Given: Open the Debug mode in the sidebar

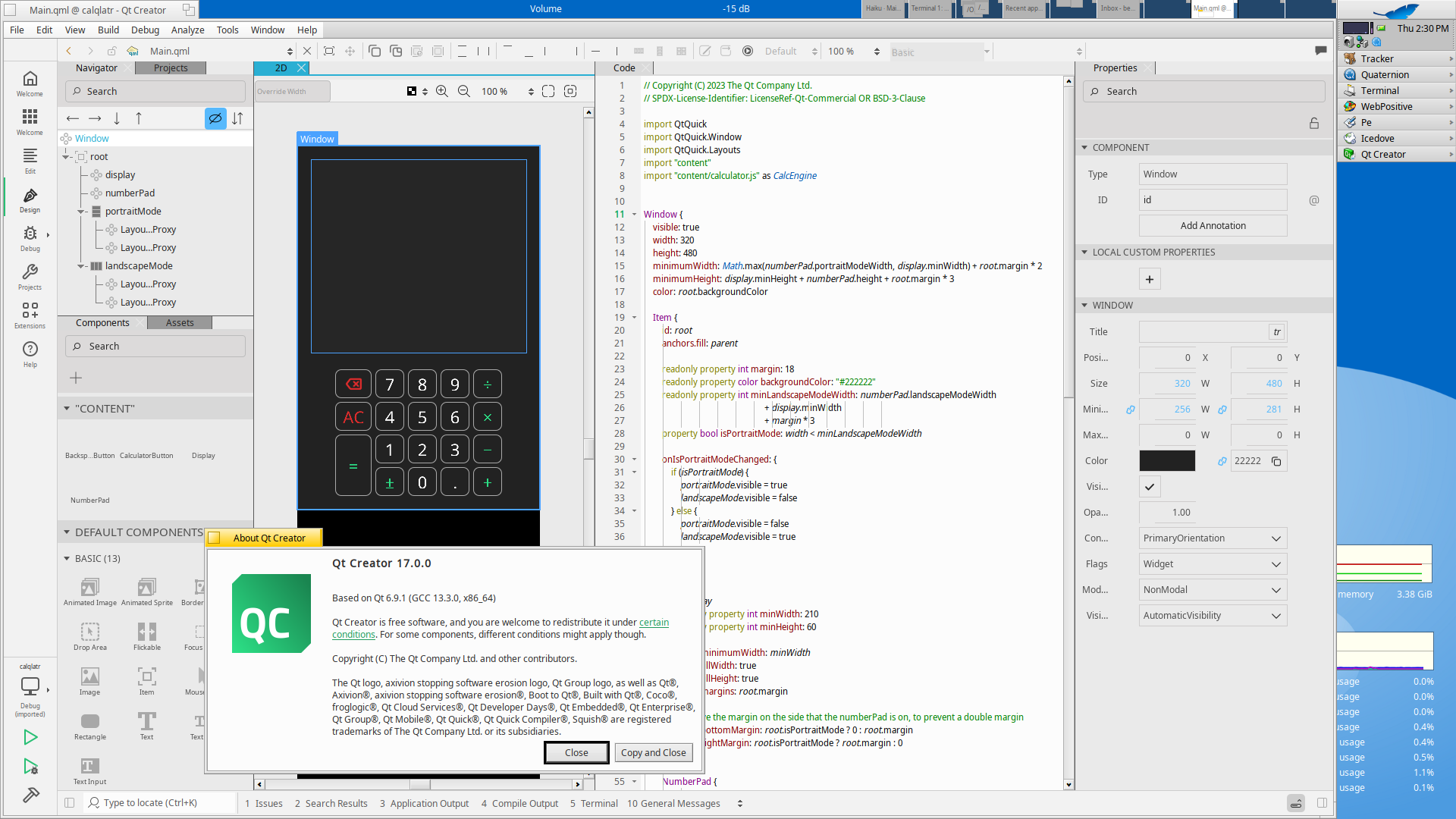Looking at the screenshot, I should tap(30, 238).
